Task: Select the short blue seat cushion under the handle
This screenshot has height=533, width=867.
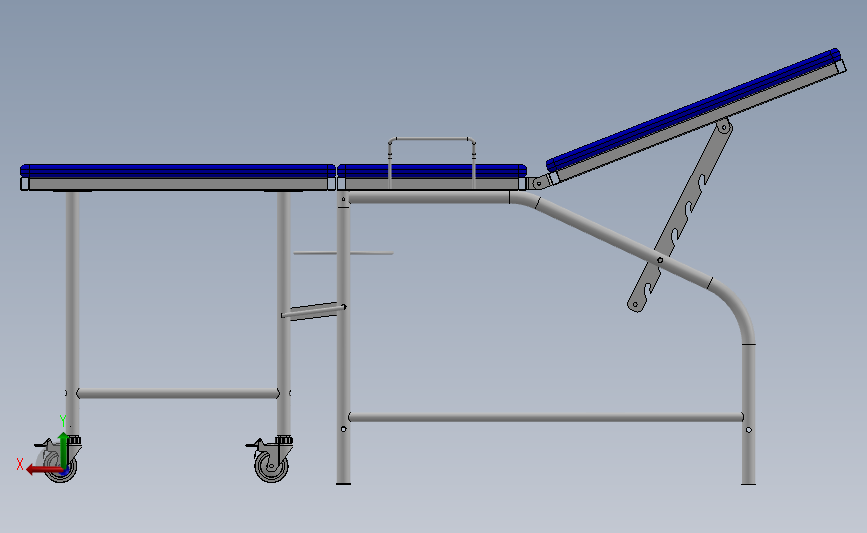Action: click(x=432, y=170)
